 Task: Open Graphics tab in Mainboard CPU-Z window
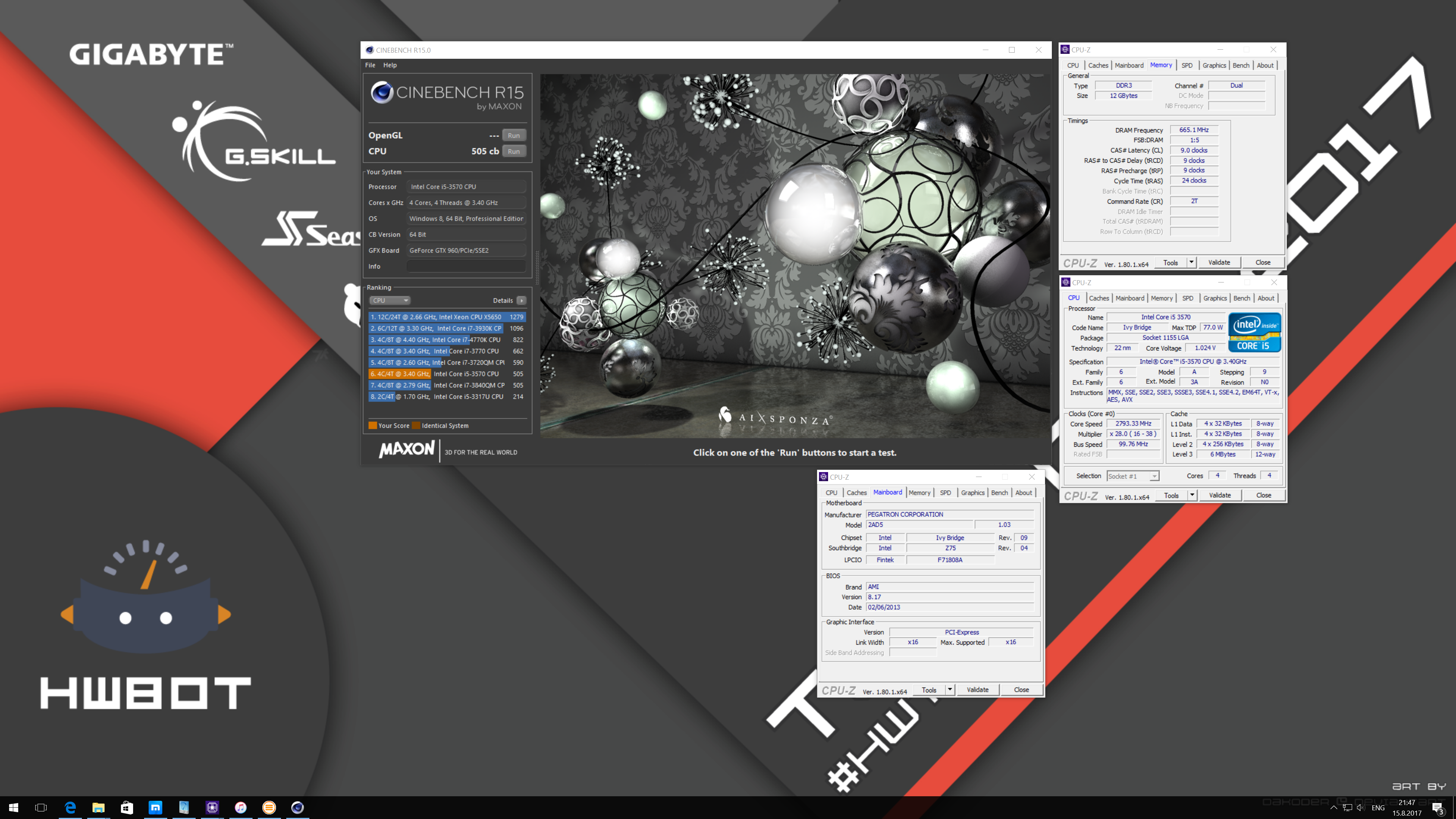[x=972, y=493]
